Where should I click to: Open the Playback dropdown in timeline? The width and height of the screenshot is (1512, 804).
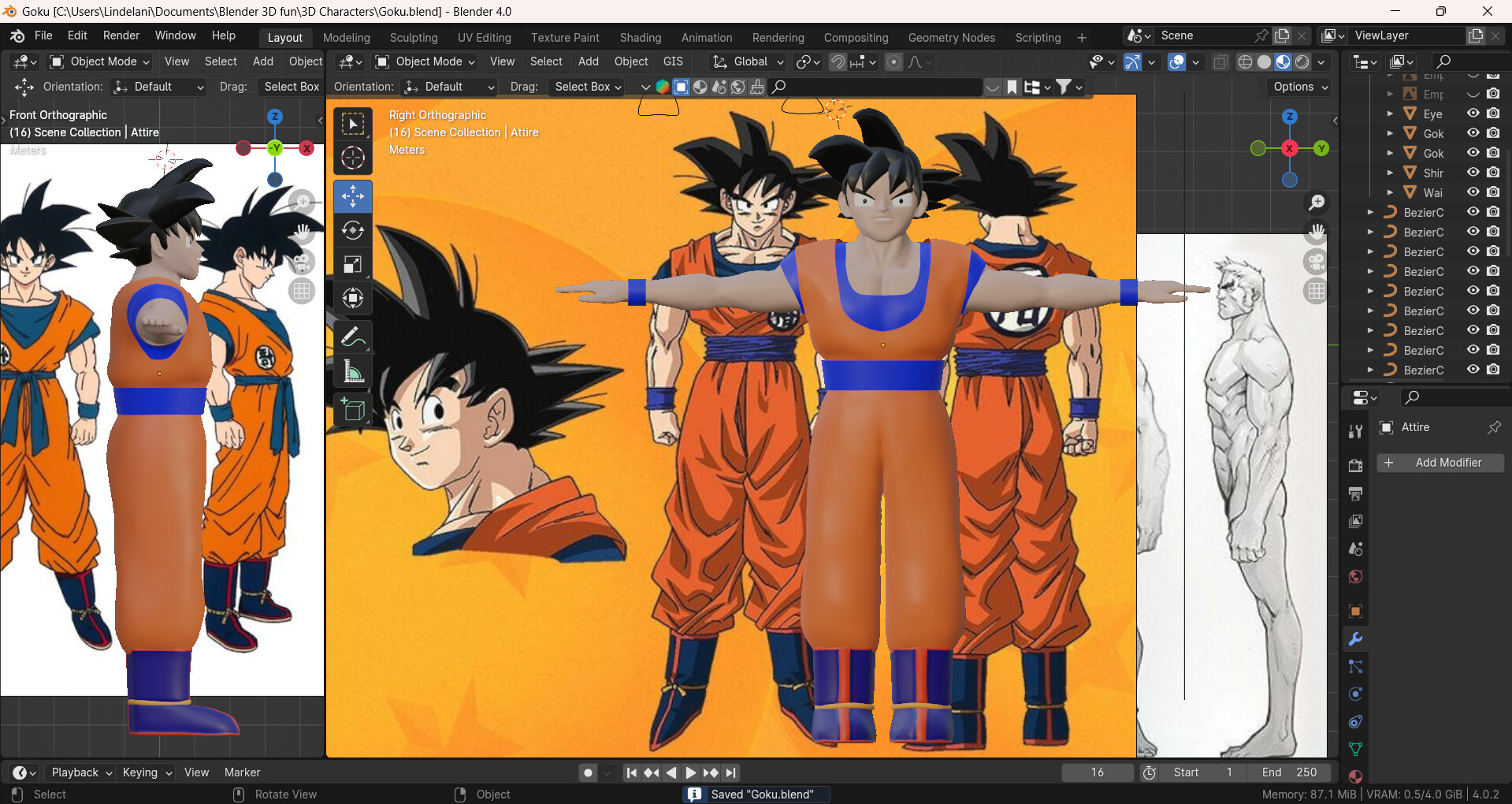coord(81,772)
